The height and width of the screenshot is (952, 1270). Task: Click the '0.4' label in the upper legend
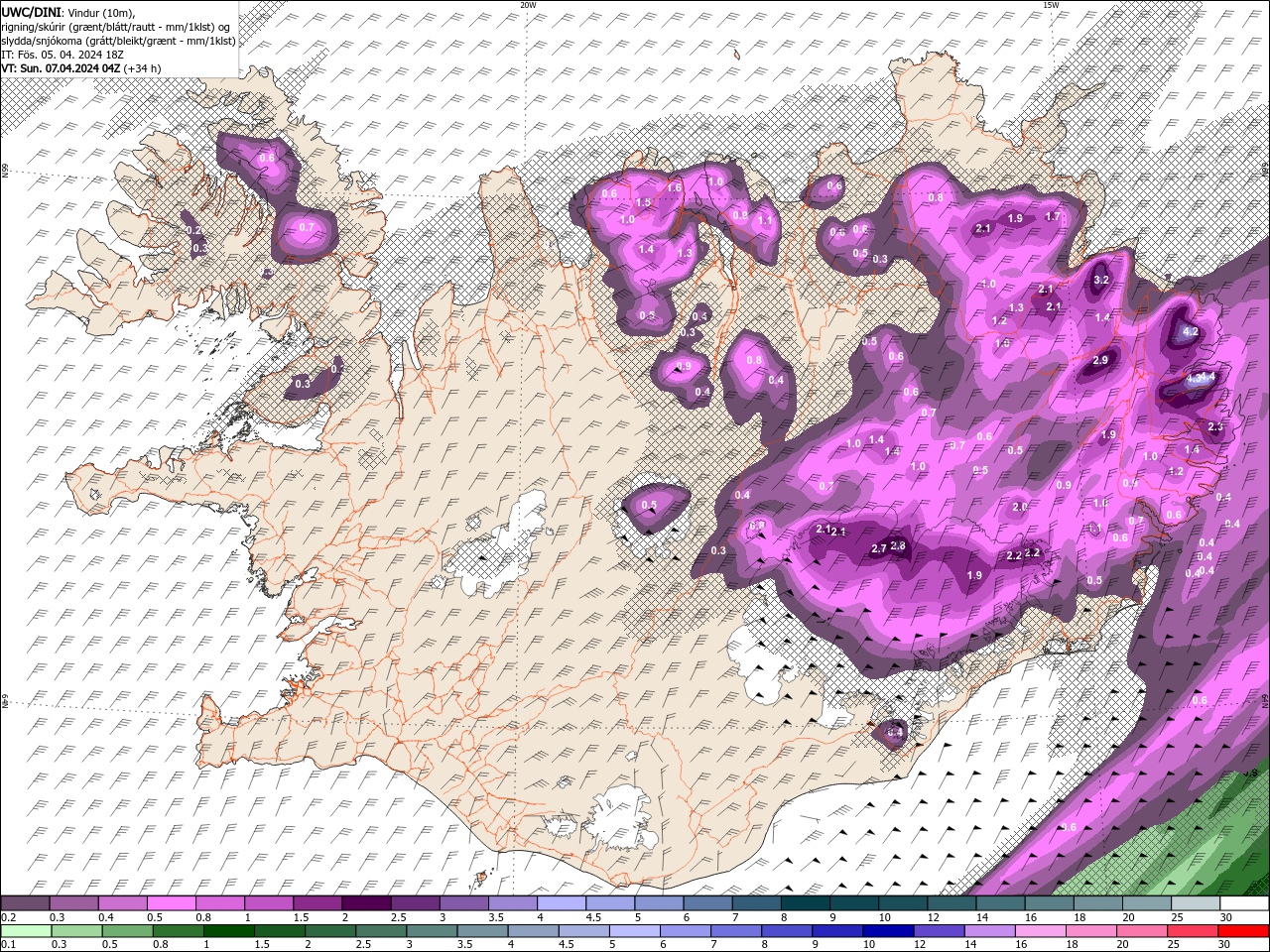click(x=106, y=917)
